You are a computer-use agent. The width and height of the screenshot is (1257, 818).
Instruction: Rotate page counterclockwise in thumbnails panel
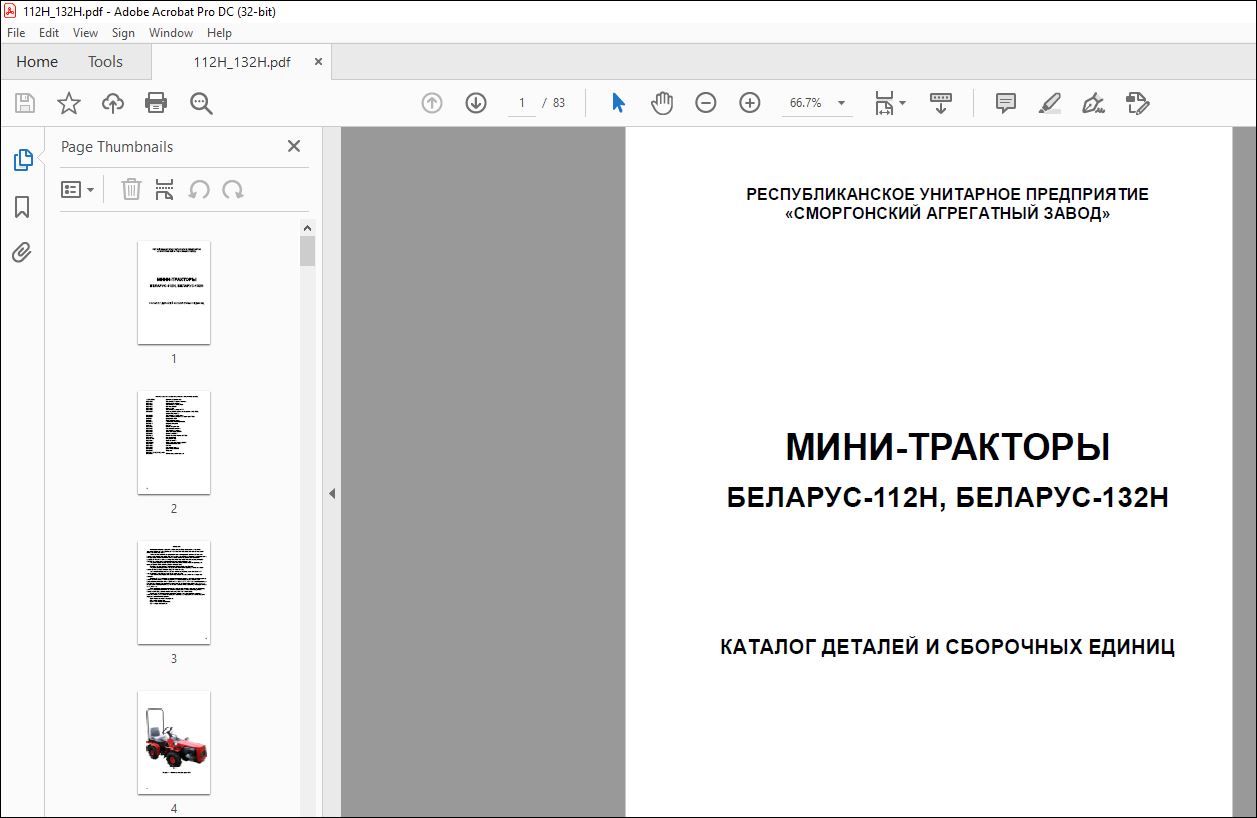click(x=199, y=190)
